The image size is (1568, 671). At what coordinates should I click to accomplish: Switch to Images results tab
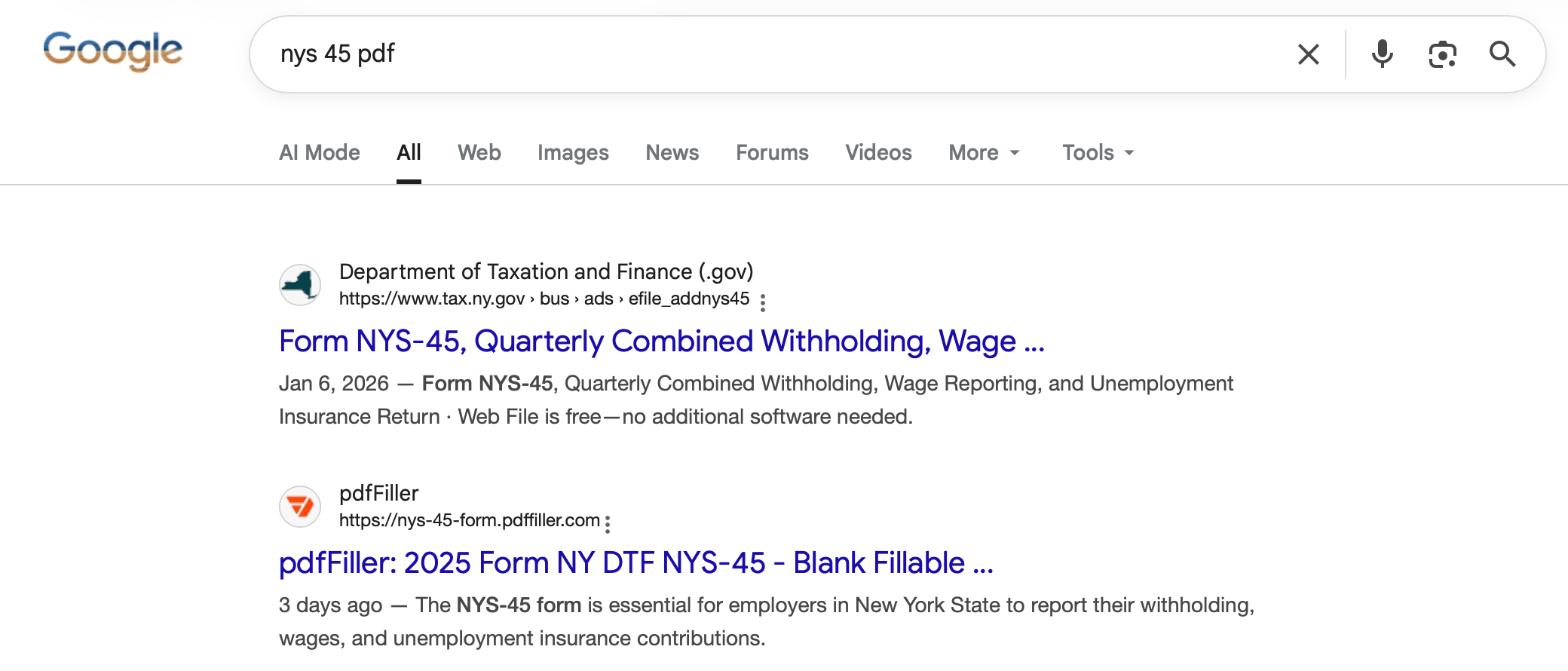[x=573, y=153]
